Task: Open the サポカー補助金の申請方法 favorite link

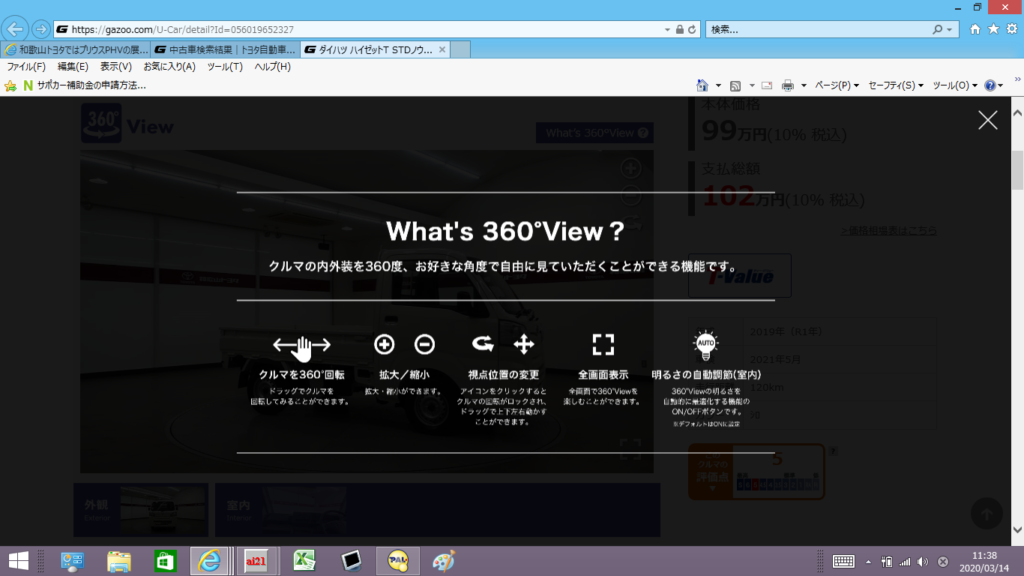Action: (x=85, y=86)
